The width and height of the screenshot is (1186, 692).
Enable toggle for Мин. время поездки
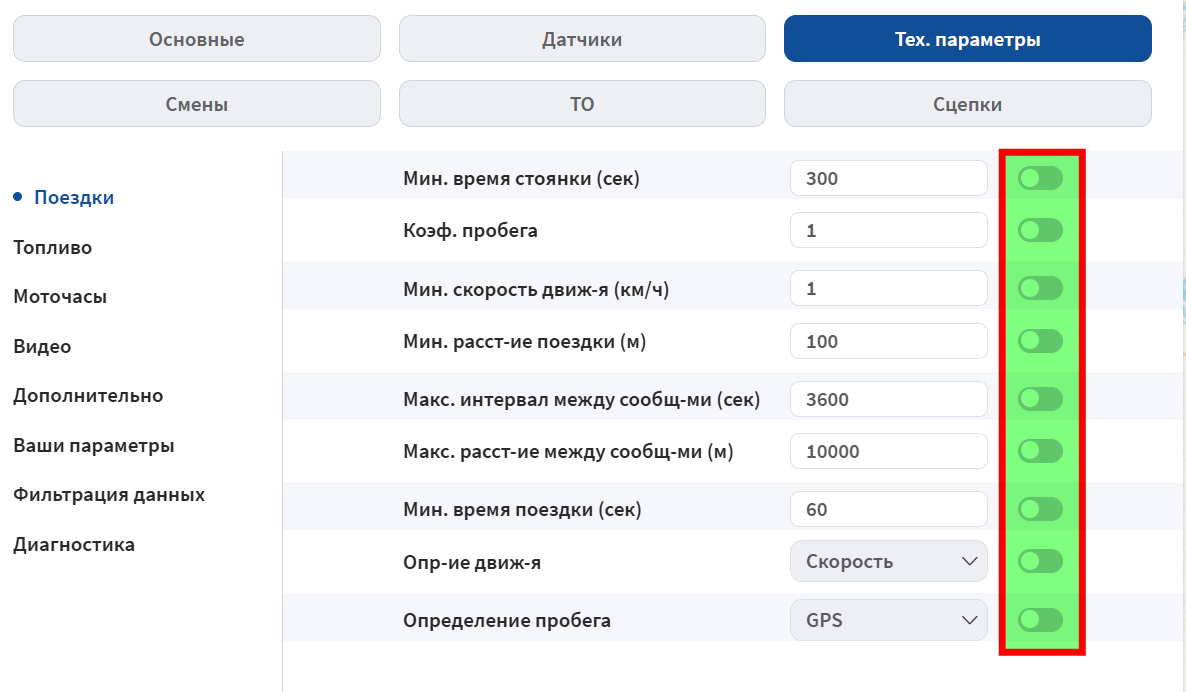[x=1040, y=509]
